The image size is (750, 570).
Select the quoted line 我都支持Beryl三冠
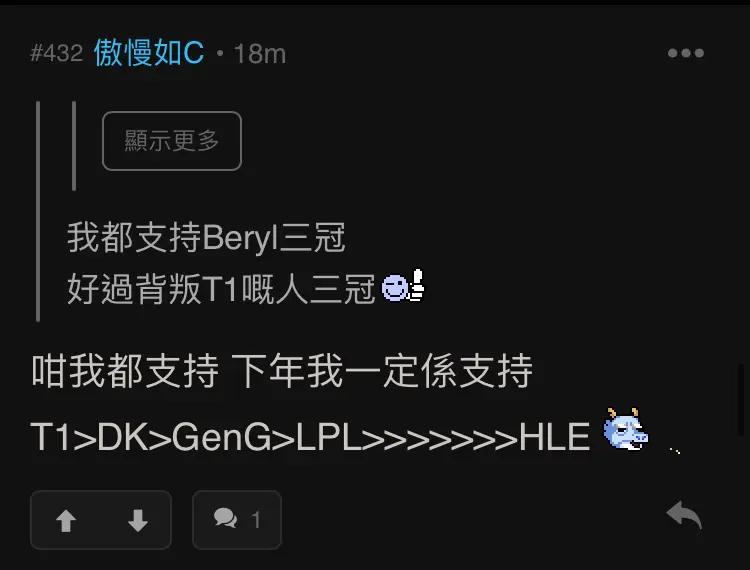pos(206,237)
